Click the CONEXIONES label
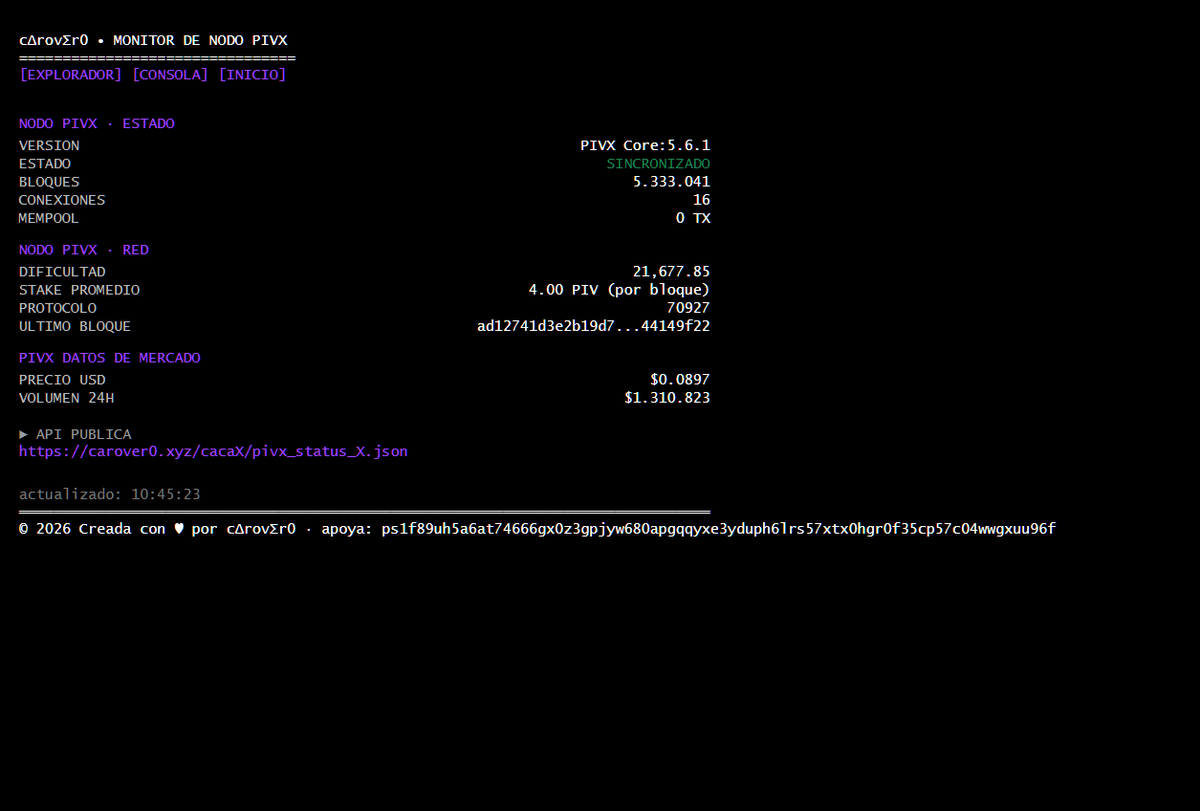 click(62, 200)
